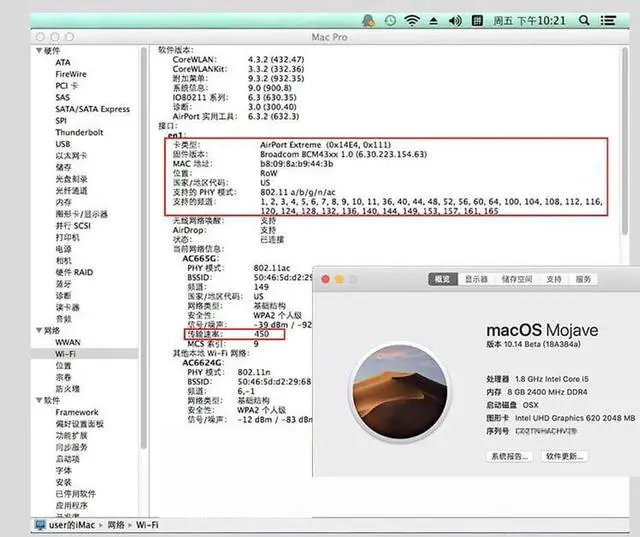Click the computer icon in bottom path bar
The image size is (640, 537).
point(40,525)
